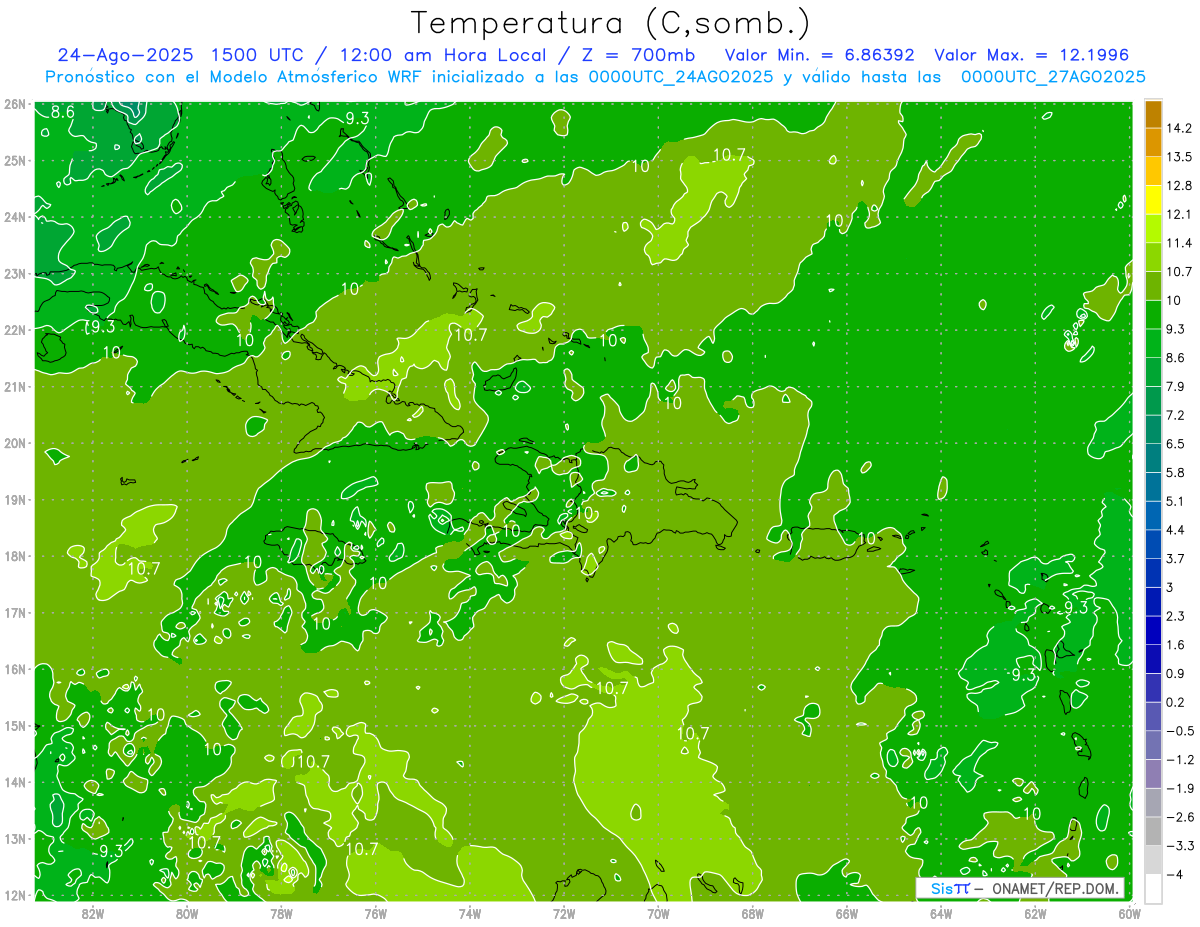Pick the white swatch below -4

[1153, 888]
